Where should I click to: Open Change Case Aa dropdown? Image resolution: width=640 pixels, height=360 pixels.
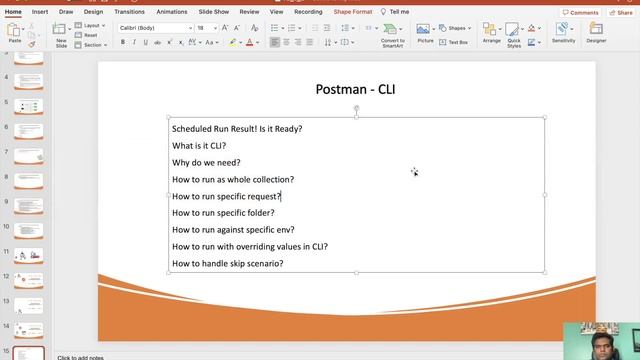(x=211, y=42)
